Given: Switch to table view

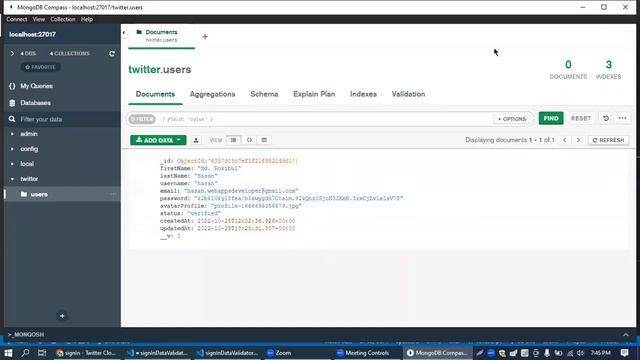Looking at the screenshot, I should (x=264, y=140).
